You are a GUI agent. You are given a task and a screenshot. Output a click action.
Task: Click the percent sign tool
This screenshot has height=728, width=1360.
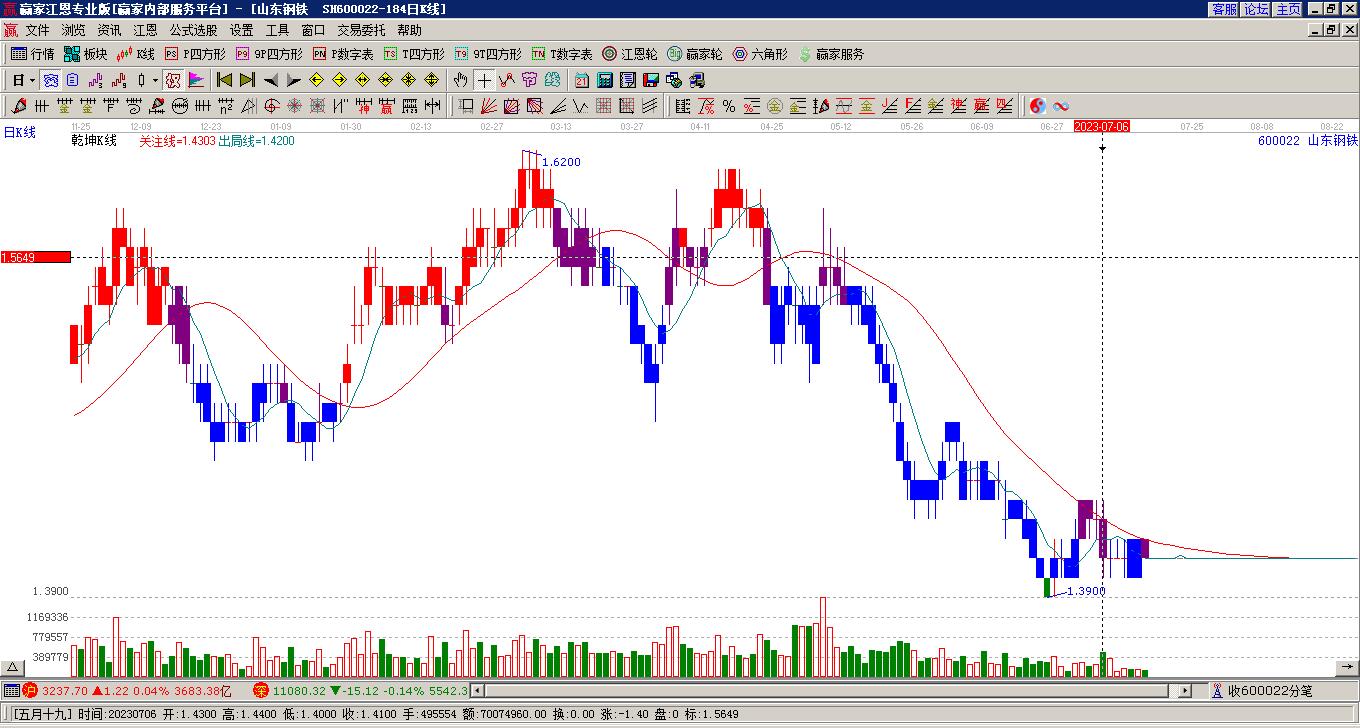click(x=728, y=106)
